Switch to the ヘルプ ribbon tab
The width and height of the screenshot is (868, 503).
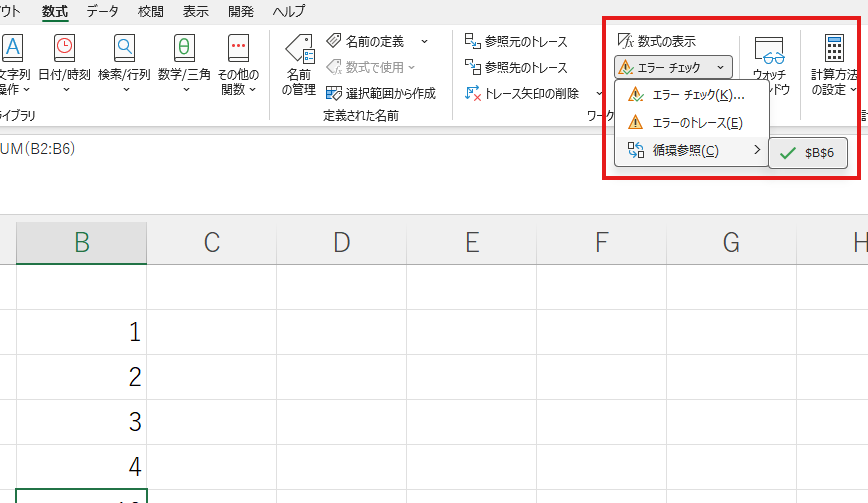(288, 11)
